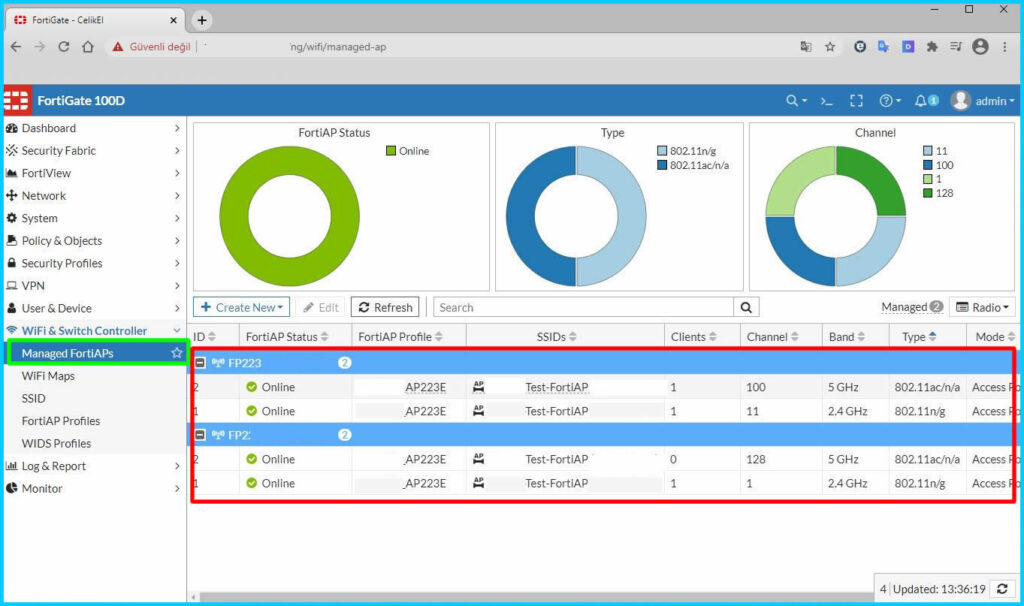Viewport: 1024px width, 606px height.
Task: Click the Security Profiles lock icon
Action: point(12,263)
